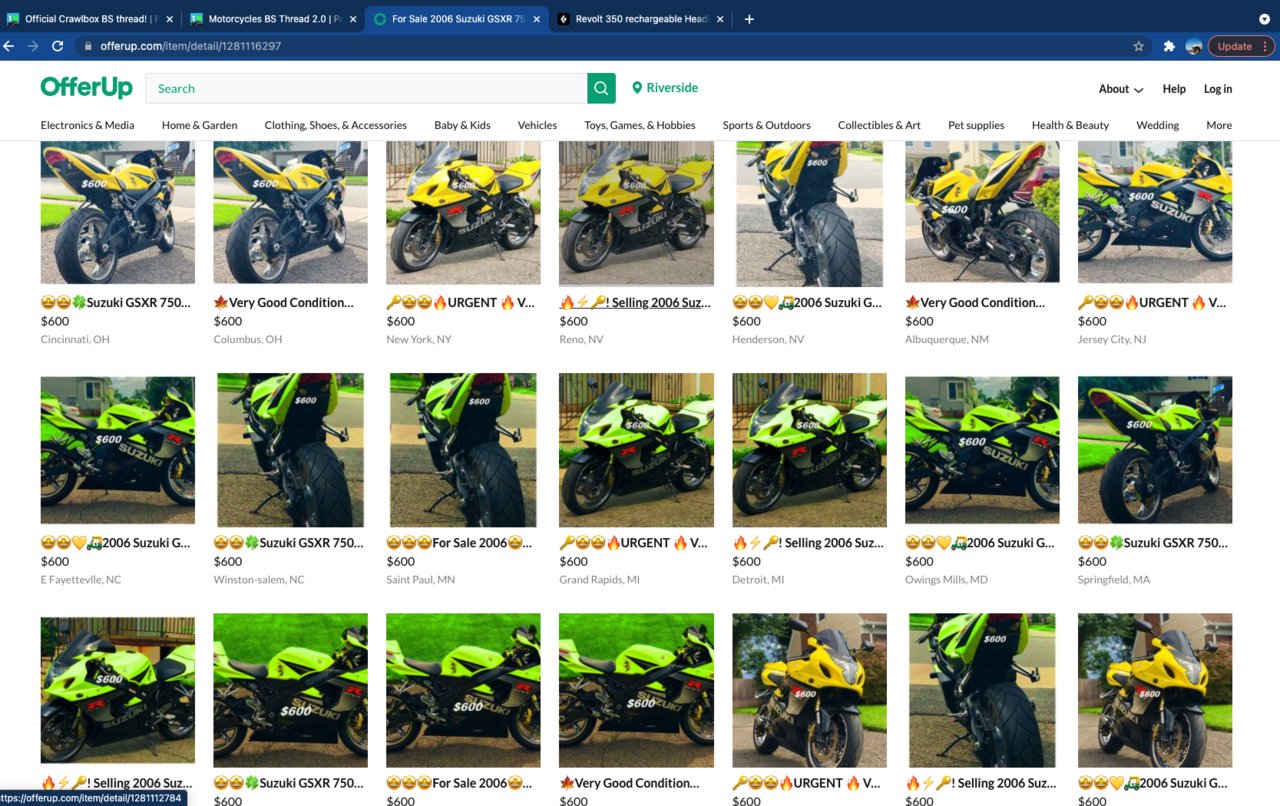Open Winston-salem, NC listing thumbnail
Image resolution: width=1280 pixels, height=806 pixels.
[290, 451]
